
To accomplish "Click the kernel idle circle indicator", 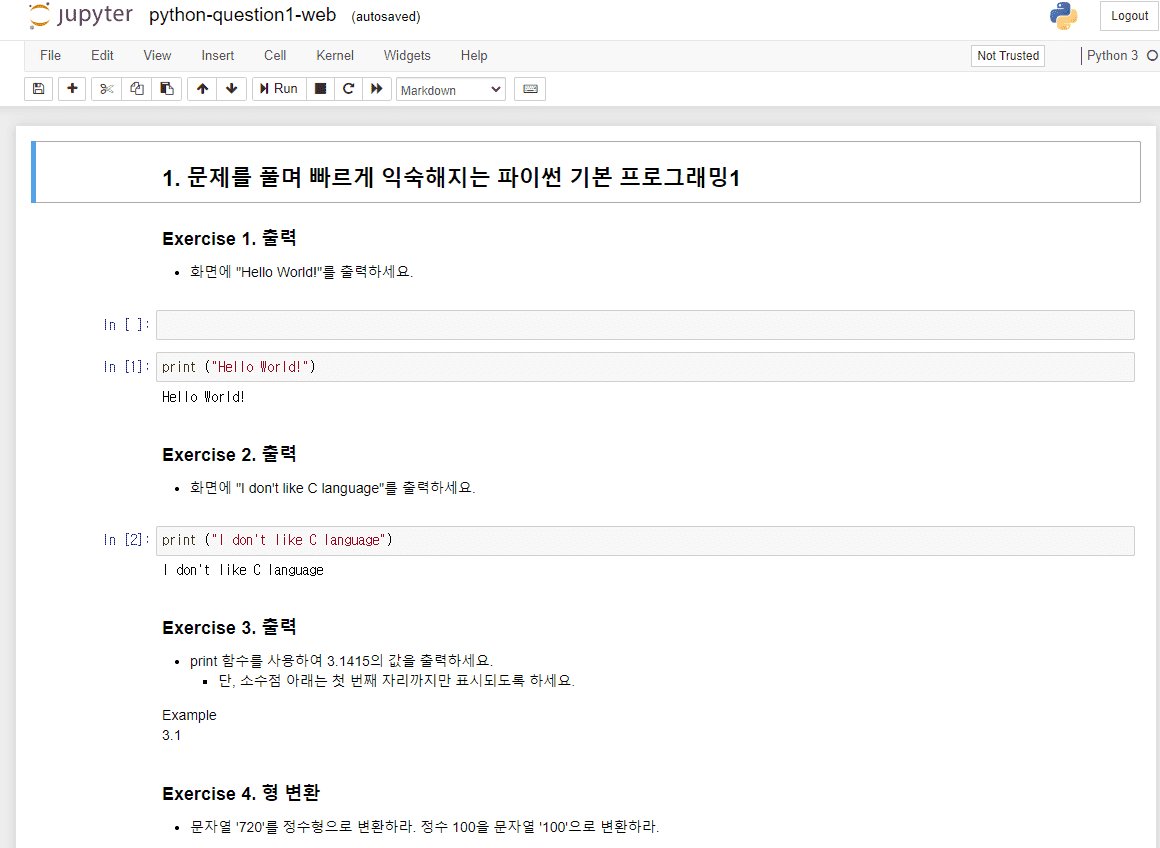I will point(1152,55).
